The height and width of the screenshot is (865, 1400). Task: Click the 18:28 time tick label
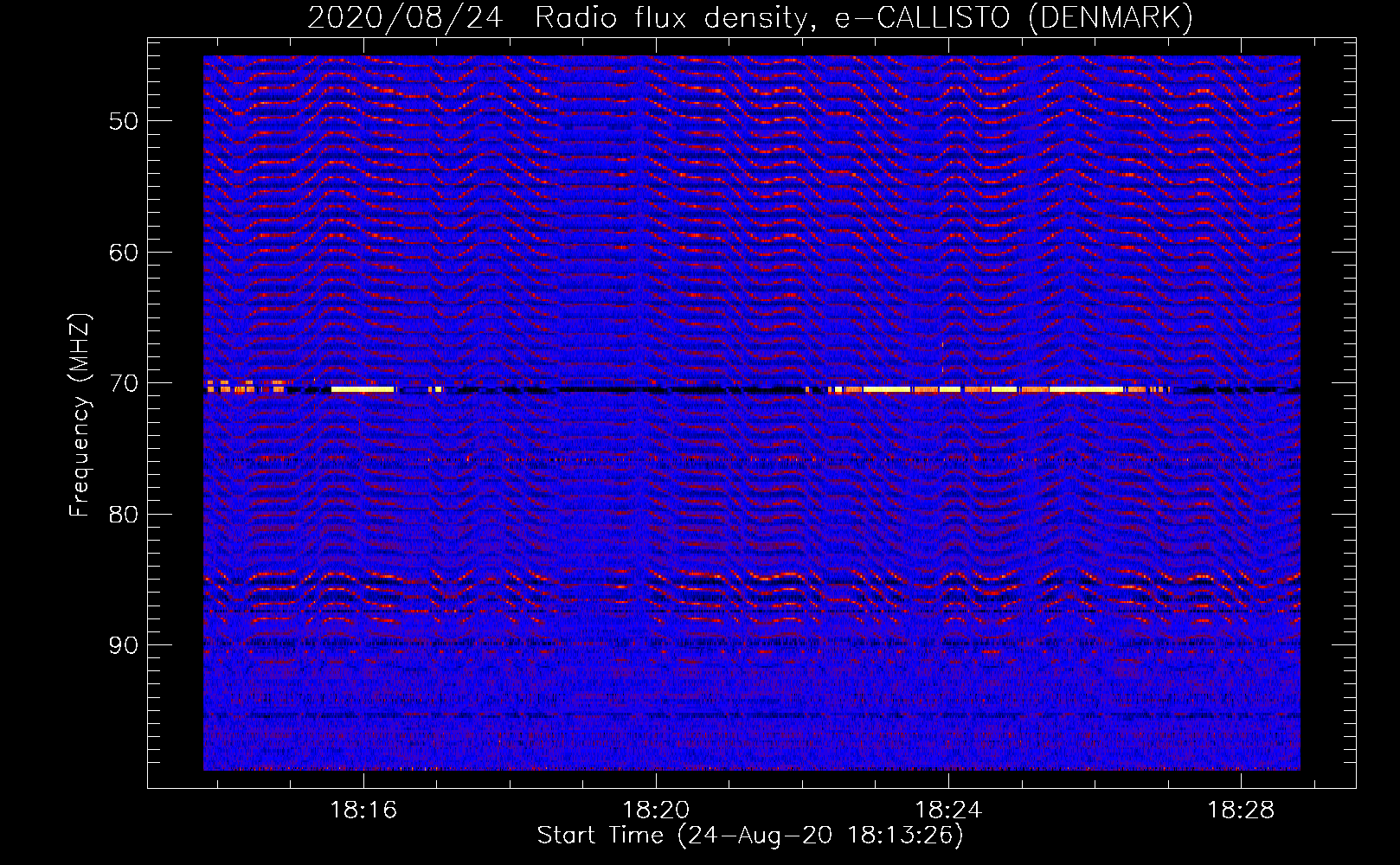(x=1241, y=810)
